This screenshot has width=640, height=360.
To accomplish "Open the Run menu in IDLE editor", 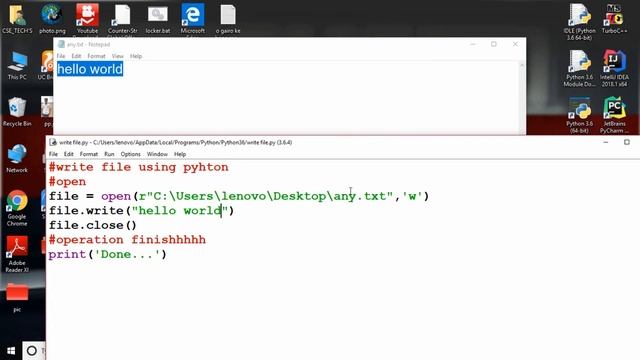I will pos(109,154).
